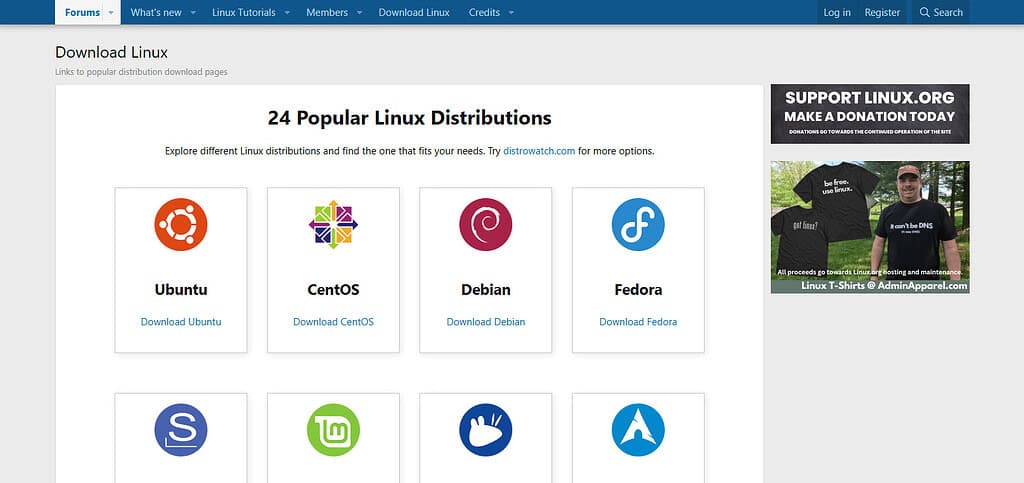This screenshot has height=483, width=1024.
Task: Expand the Forums dropdown arrow
Action: (111, 12)
